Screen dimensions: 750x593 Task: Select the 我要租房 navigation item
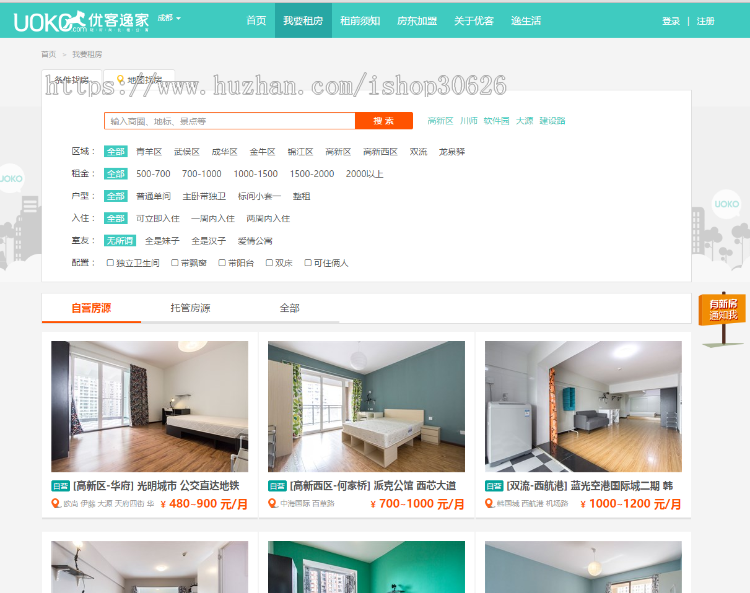click(303, 21)
